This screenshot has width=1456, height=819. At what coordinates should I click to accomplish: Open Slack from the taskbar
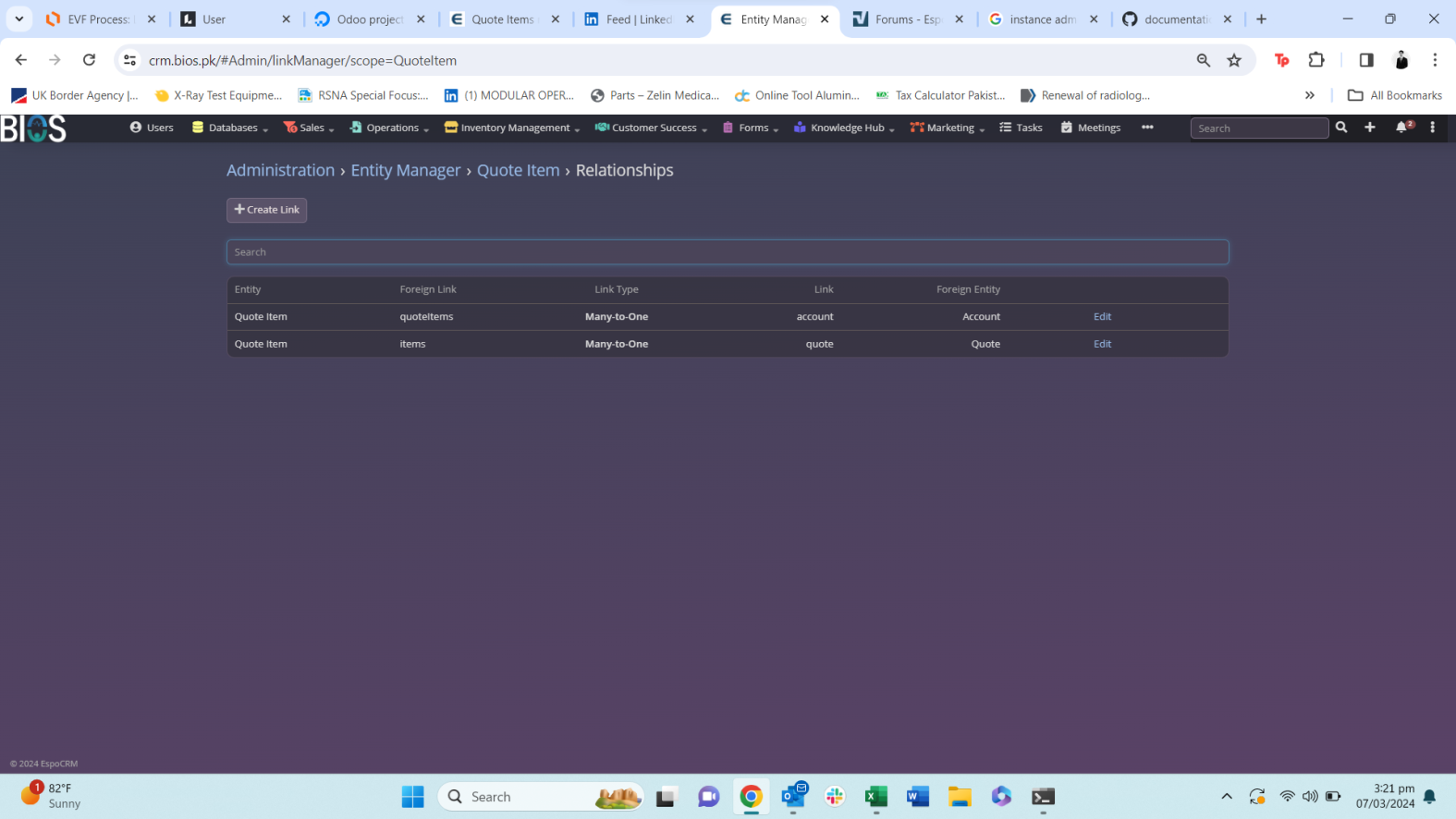(835, 797)
